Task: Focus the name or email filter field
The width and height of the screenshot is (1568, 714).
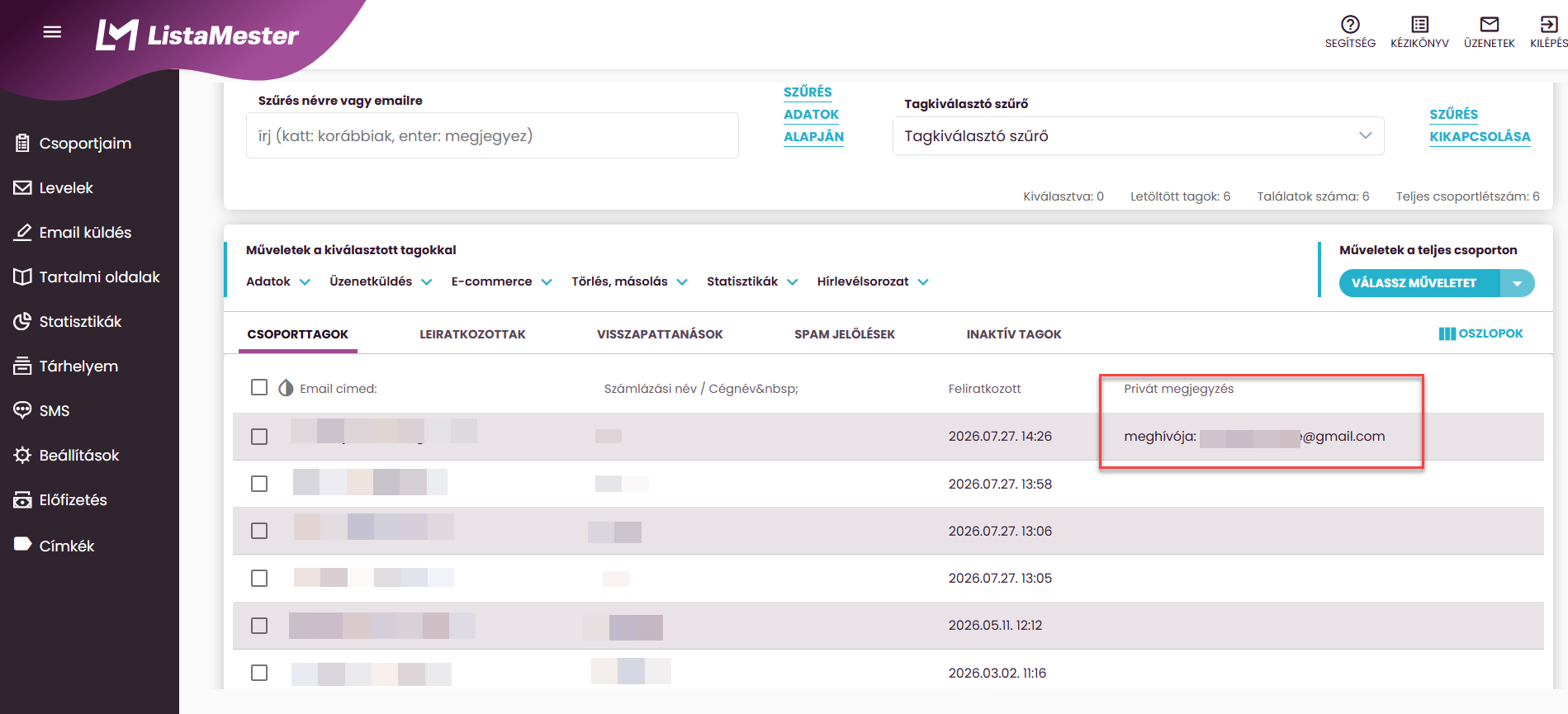Action: 492,135
